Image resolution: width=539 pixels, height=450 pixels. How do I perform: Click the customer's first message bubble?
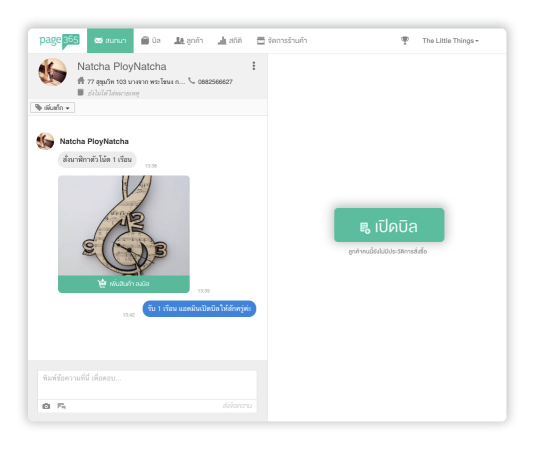tap(97, 160)
